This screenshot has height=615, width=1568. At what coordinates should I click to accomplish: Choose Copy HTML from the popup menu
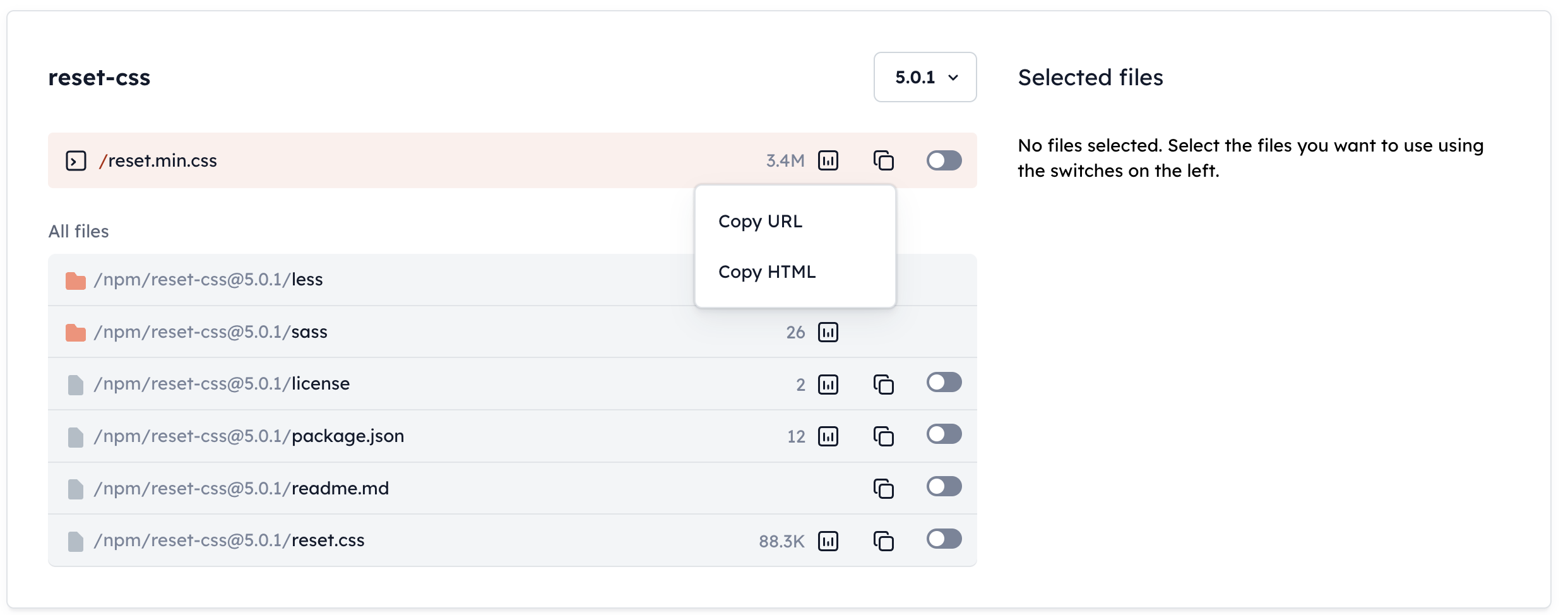[766, 272]
